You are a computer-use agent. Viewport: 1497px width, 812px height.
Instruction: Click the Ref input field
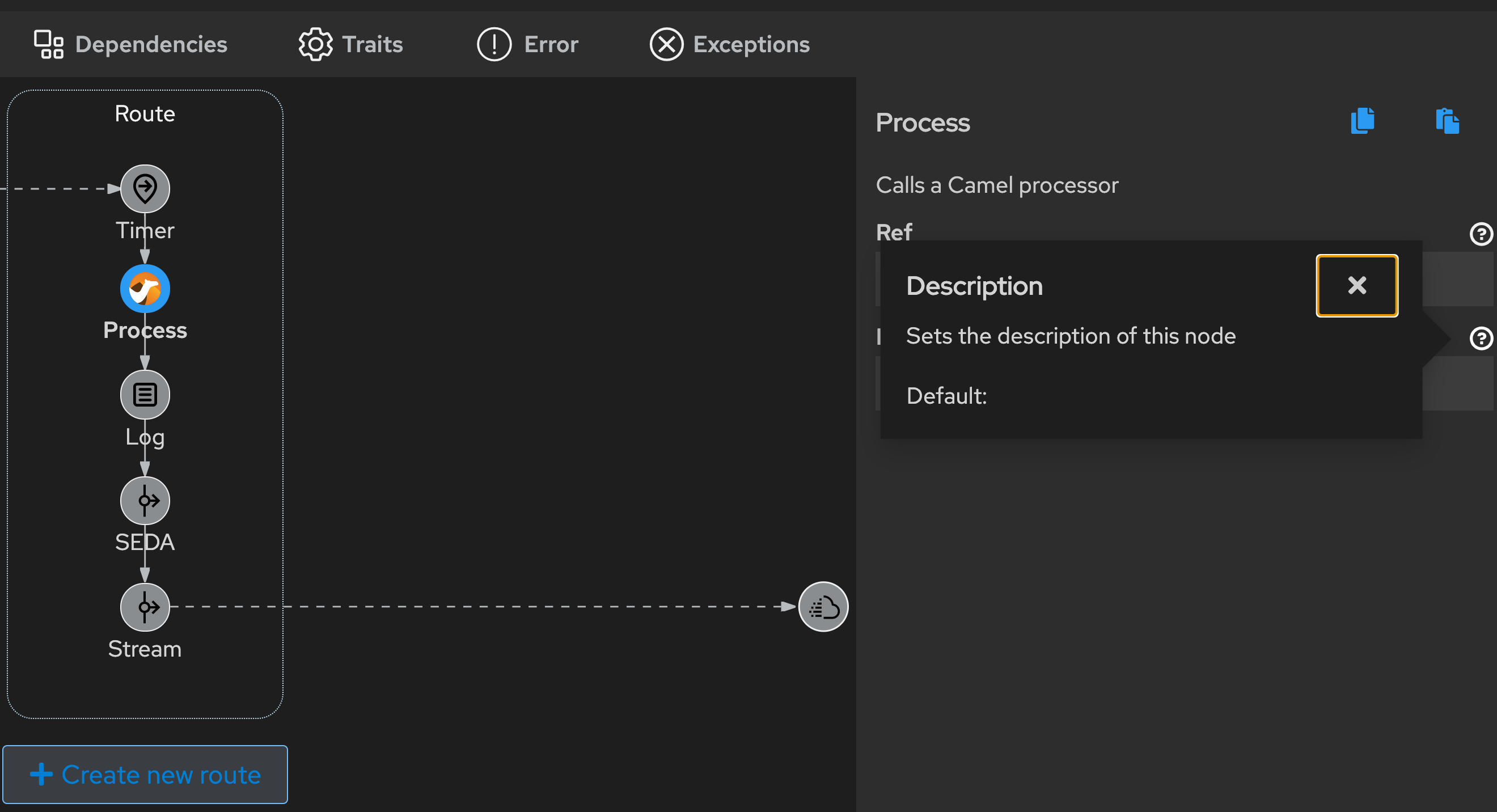pos(1457,279)
